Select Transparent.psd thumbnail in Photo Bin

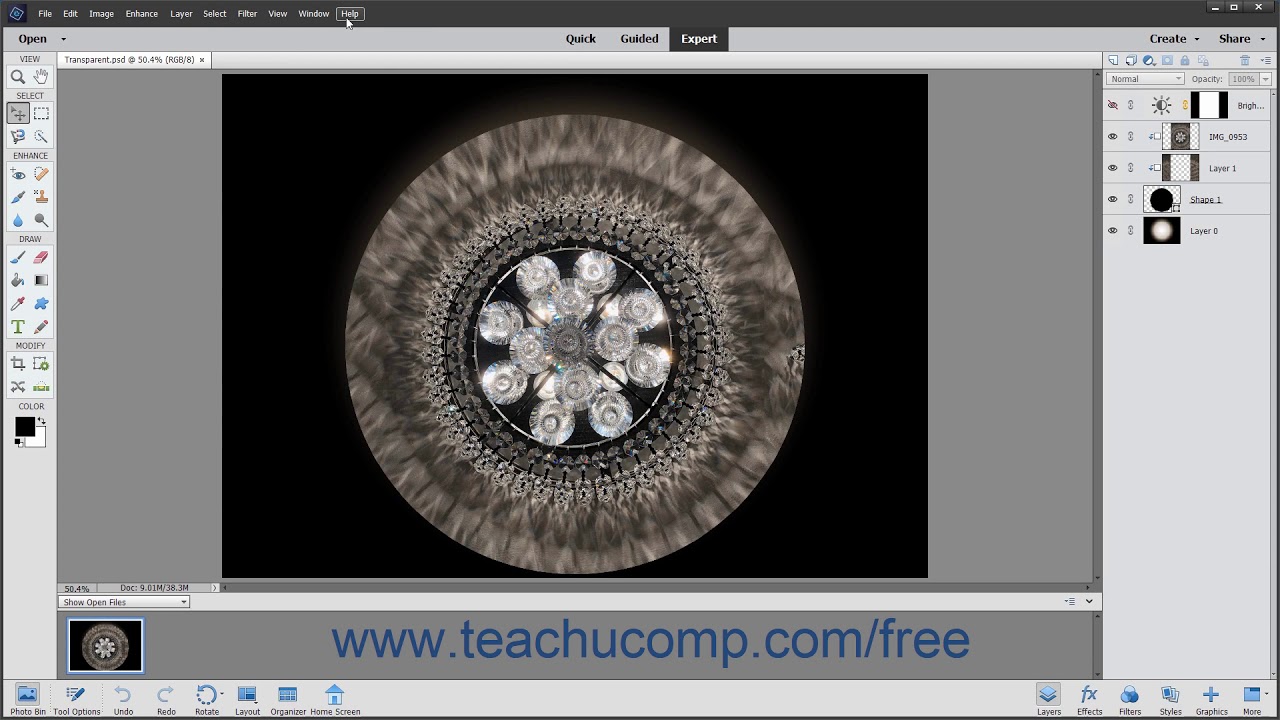pos(105,645)
